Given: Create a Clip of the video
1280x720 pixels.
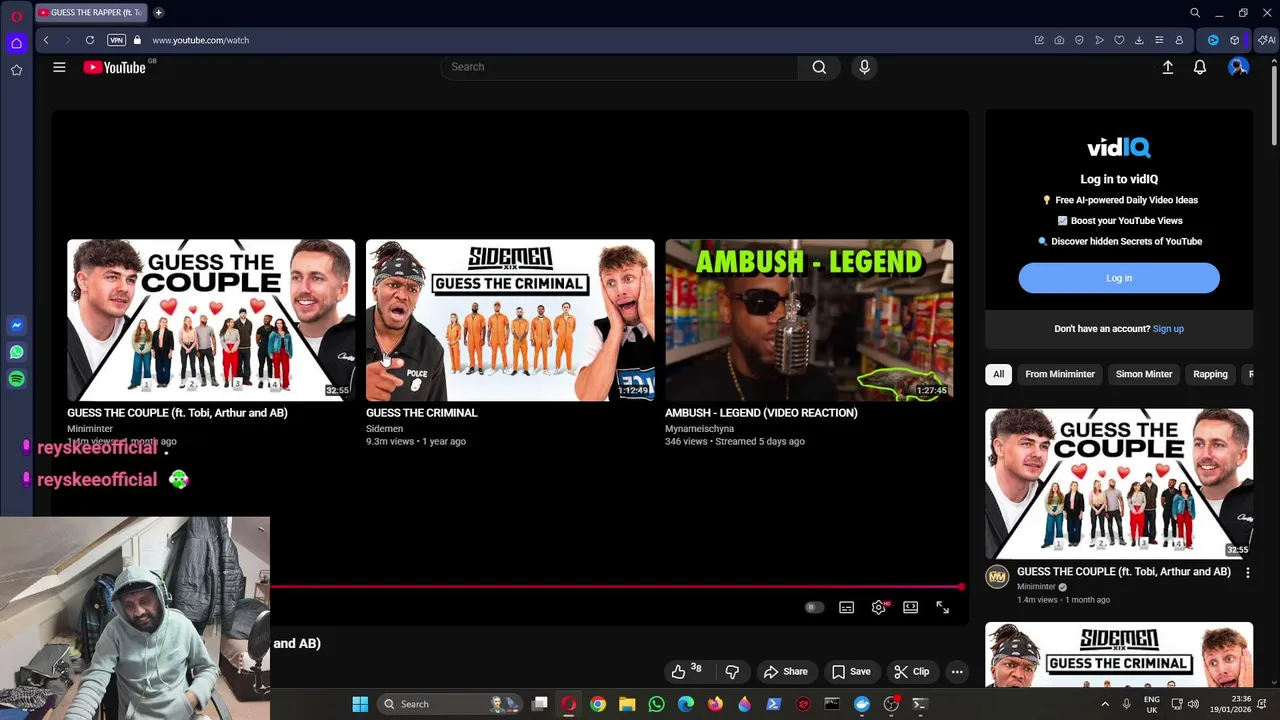Looking at the screenshot, I should pyautogui.click(x=912, y=672).
